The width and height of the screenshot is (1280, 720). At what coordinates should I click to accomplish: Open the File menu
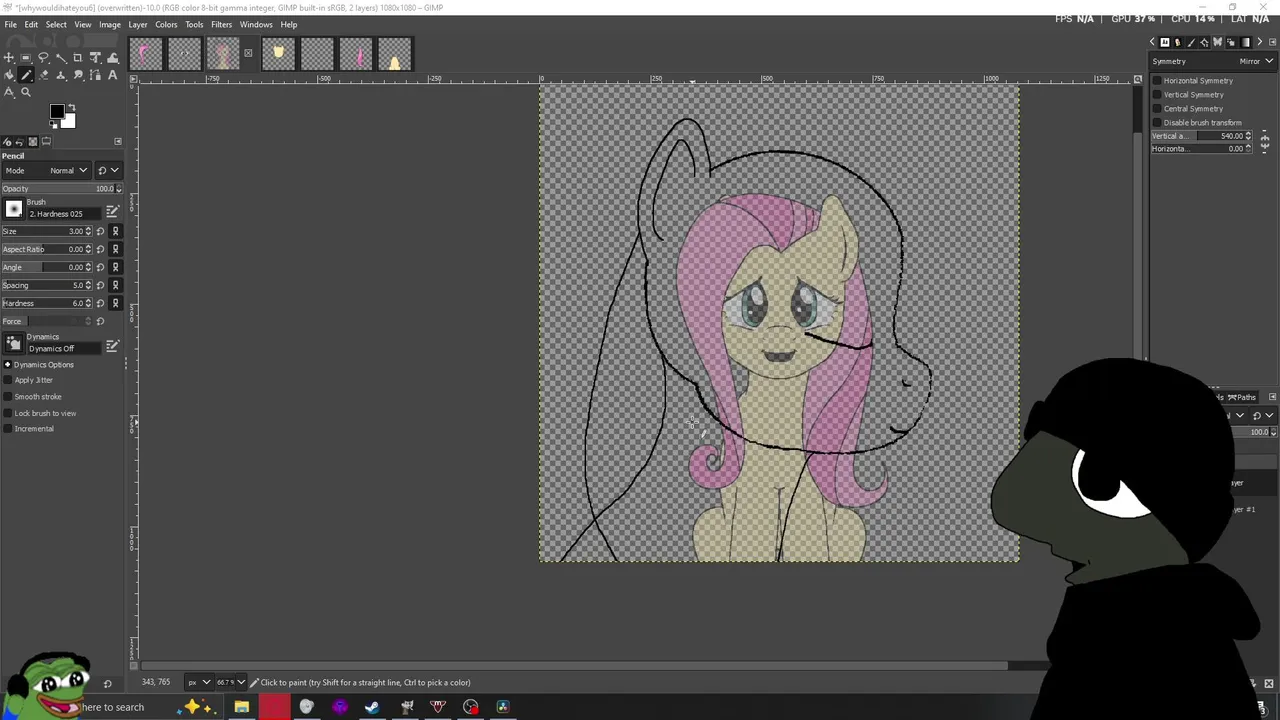pyautogui.click(x=10, y=24)
